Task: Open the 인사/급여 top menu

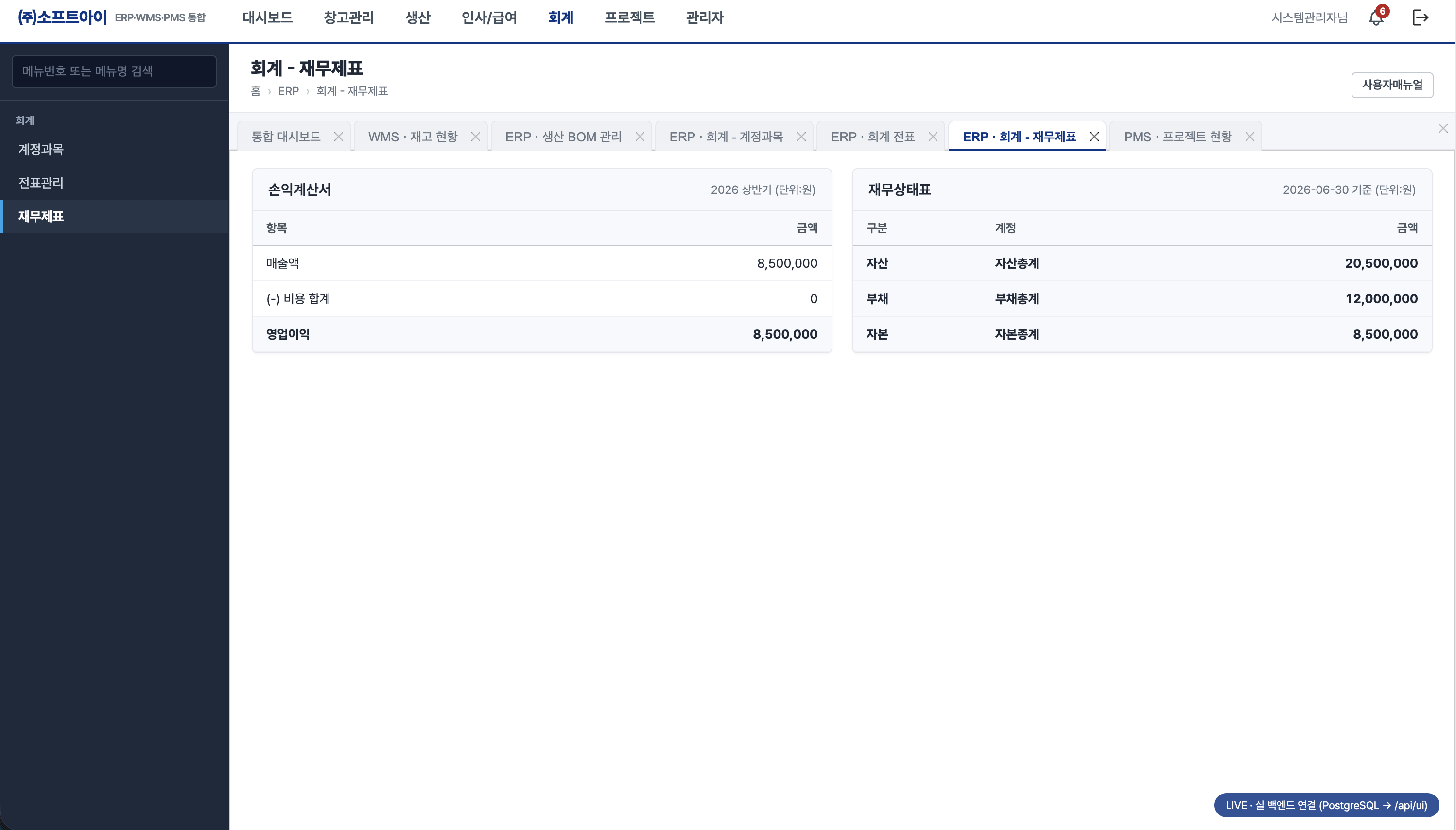Action: click(489, 17)
